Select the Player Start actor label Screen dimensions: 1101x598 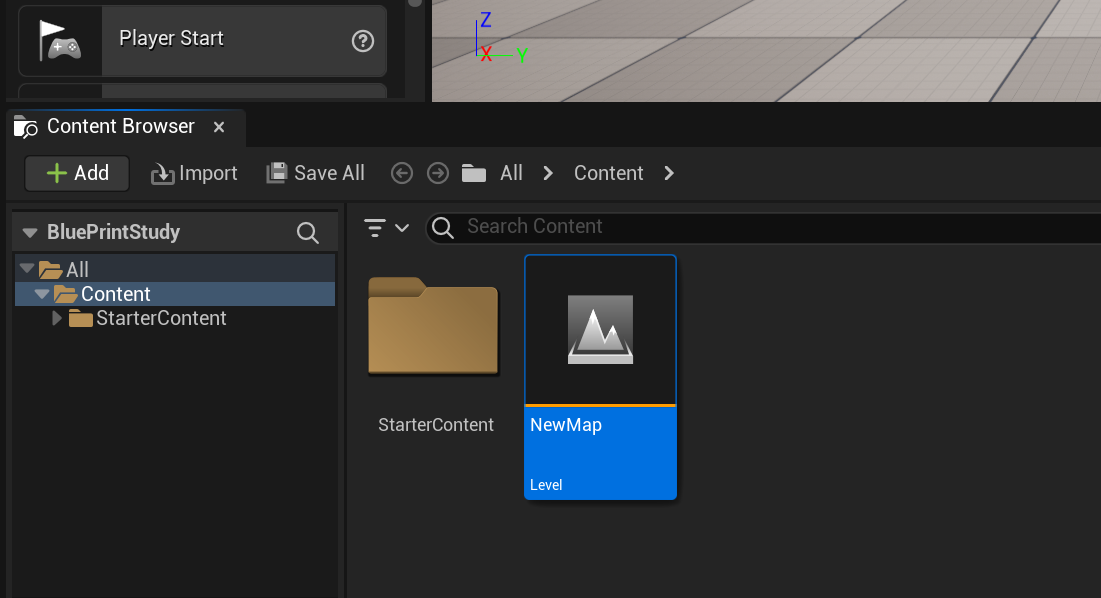tap(171, 38)
